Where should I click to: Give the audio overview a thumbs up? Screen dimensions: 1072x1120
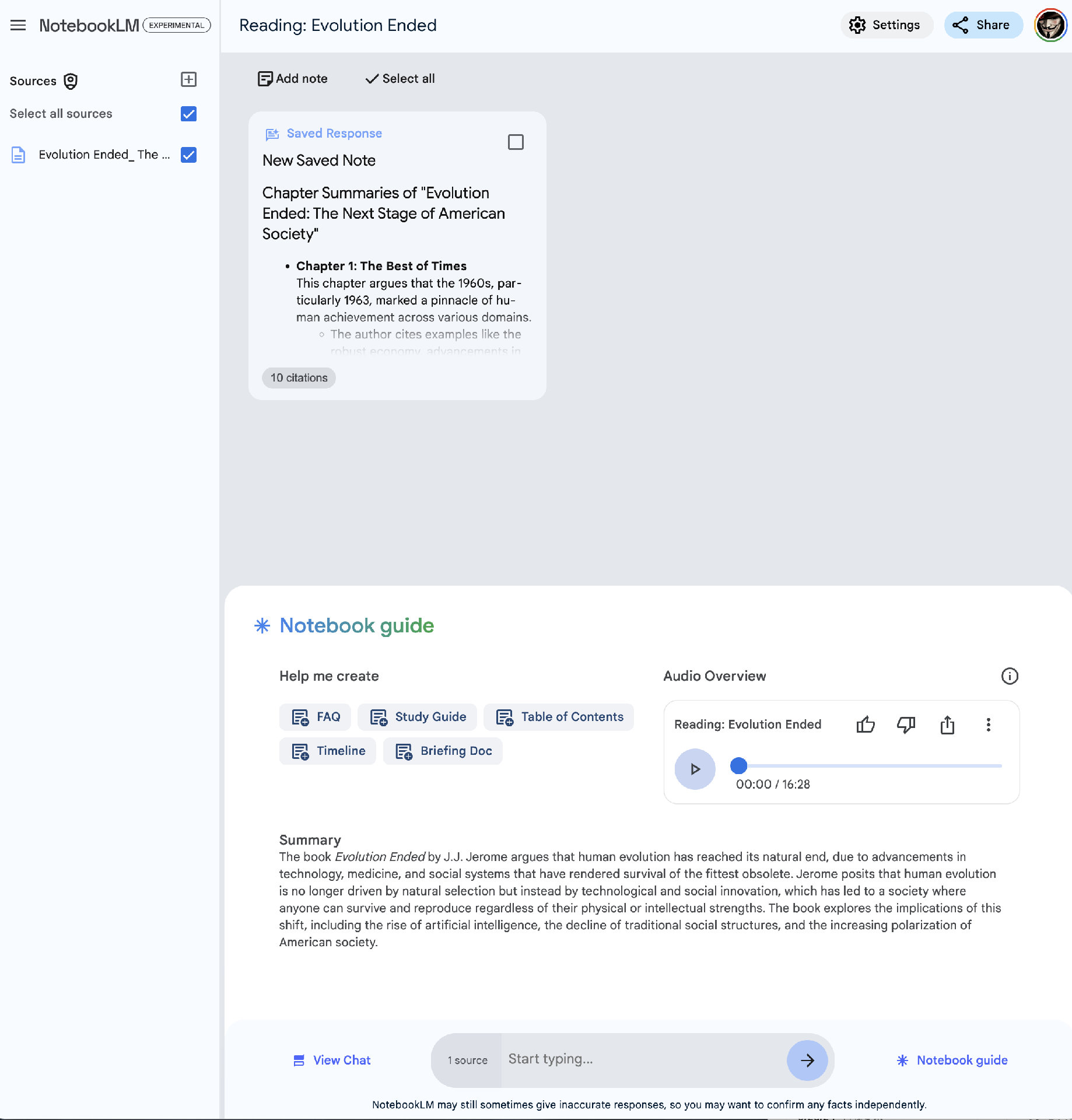click(x=866, y=724)
